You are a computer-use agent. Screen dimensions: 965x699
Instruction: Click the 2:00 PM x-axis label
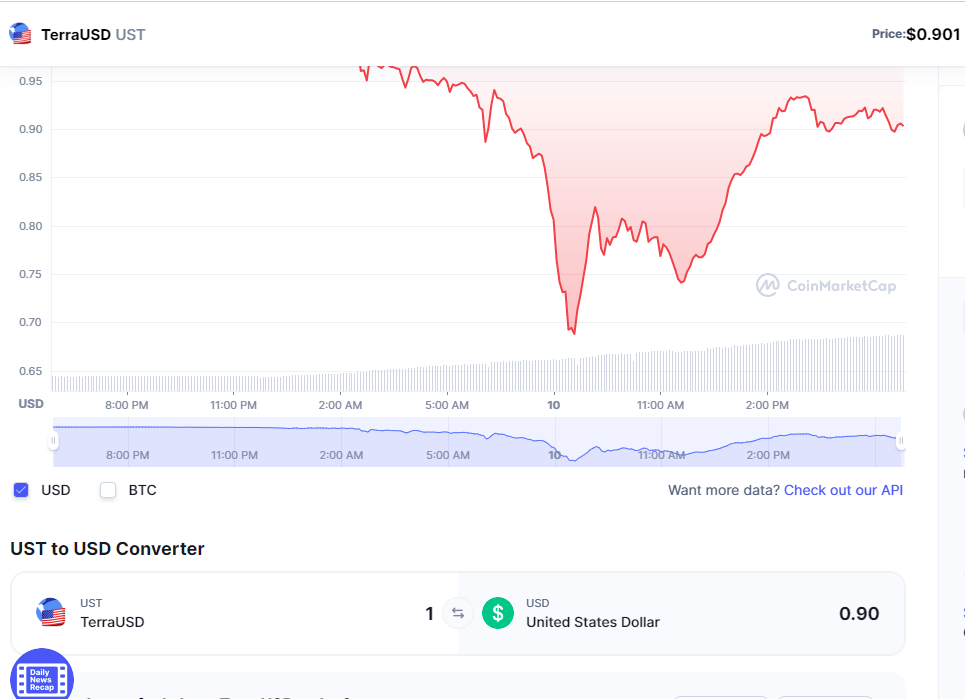[x=767, y=405]
